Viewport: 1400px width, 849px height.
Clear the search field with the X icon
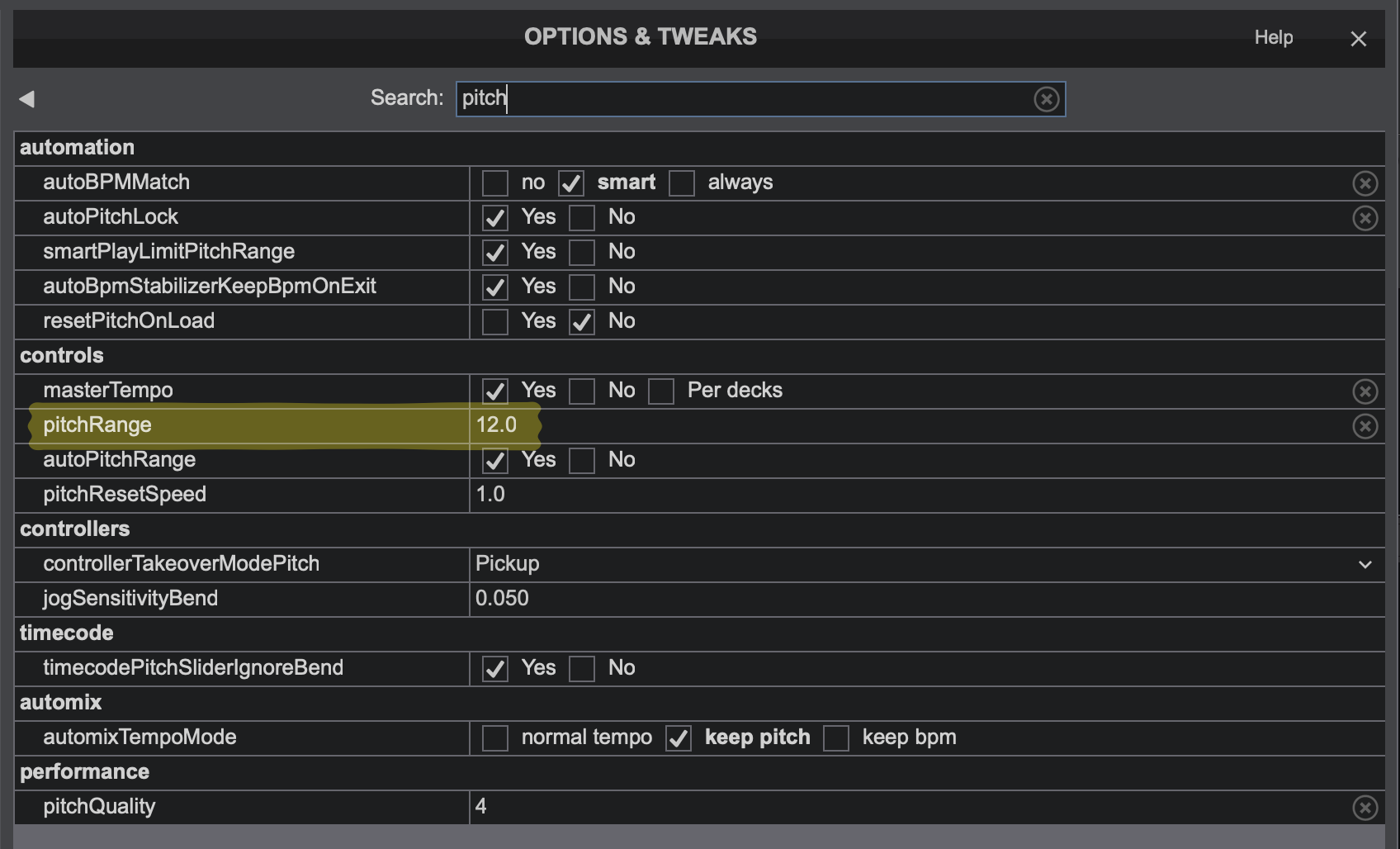1046,99
